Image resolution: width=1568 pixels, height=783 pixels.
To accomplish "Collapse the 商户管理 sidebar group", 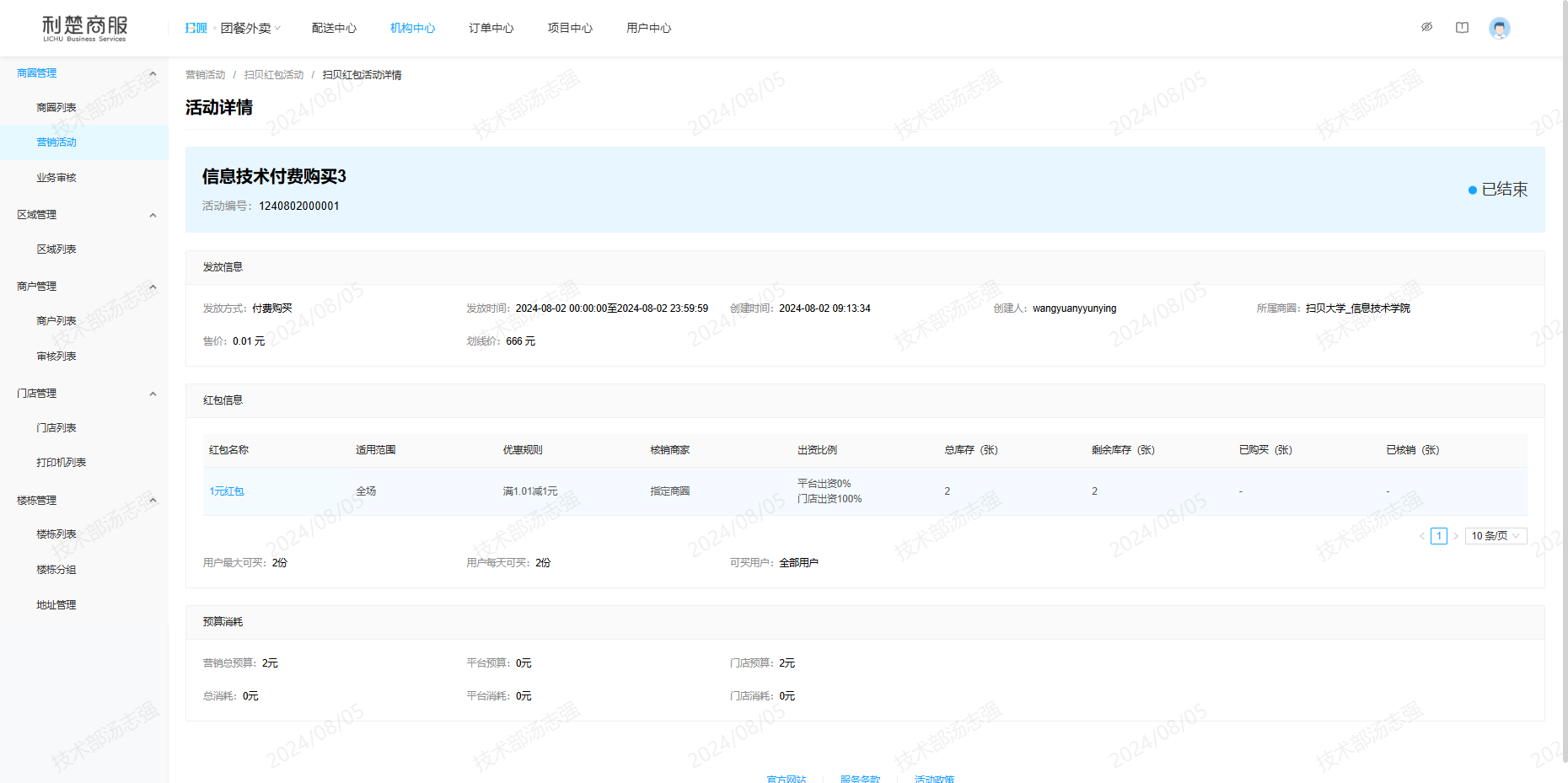I will coord(153,287).
